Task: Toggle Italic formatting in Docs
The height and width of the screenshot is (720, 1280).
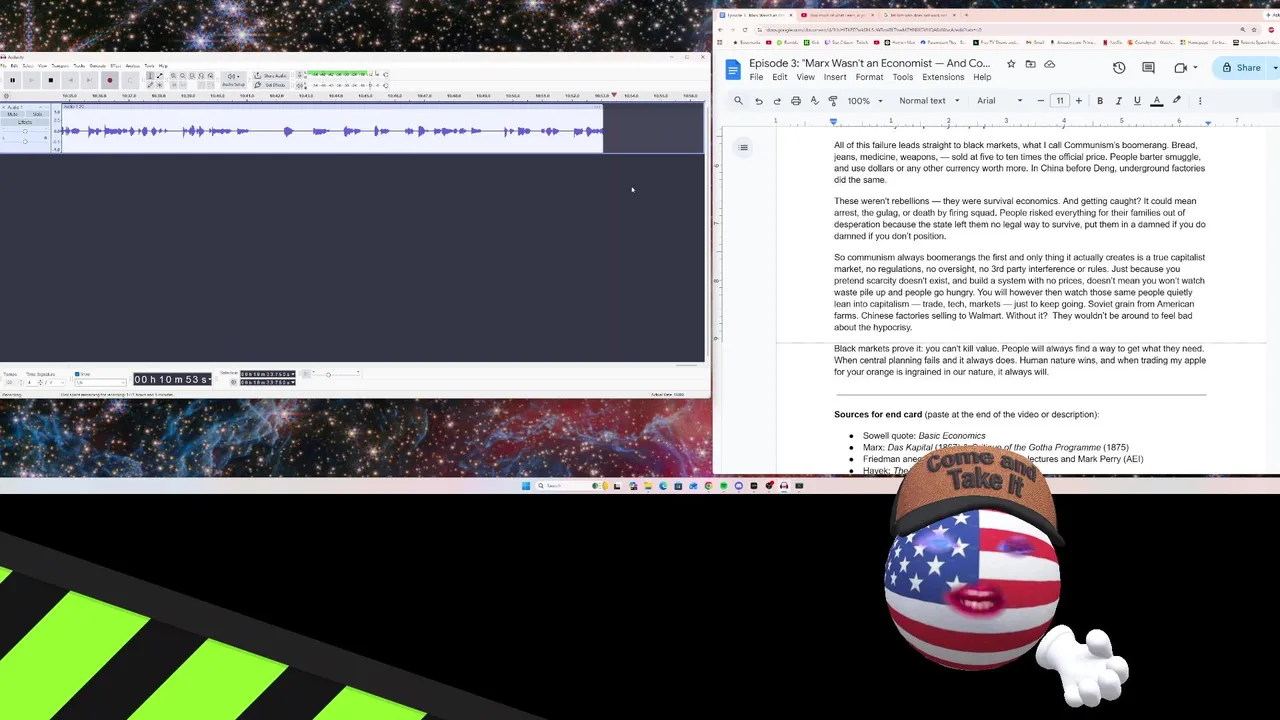Action: pyautogui.click(x=1119, y=101)
